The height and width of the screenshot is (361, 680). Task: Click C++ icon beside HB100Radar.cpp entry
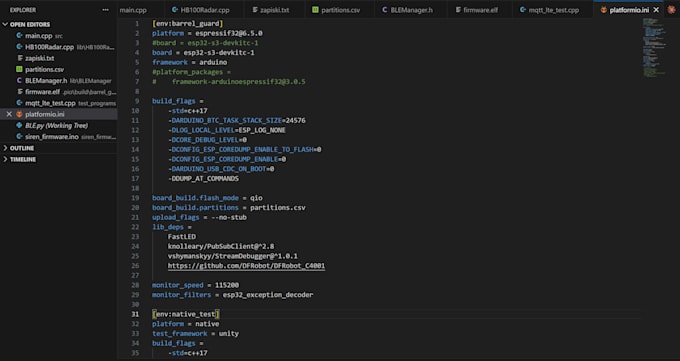tap(19, 47)
